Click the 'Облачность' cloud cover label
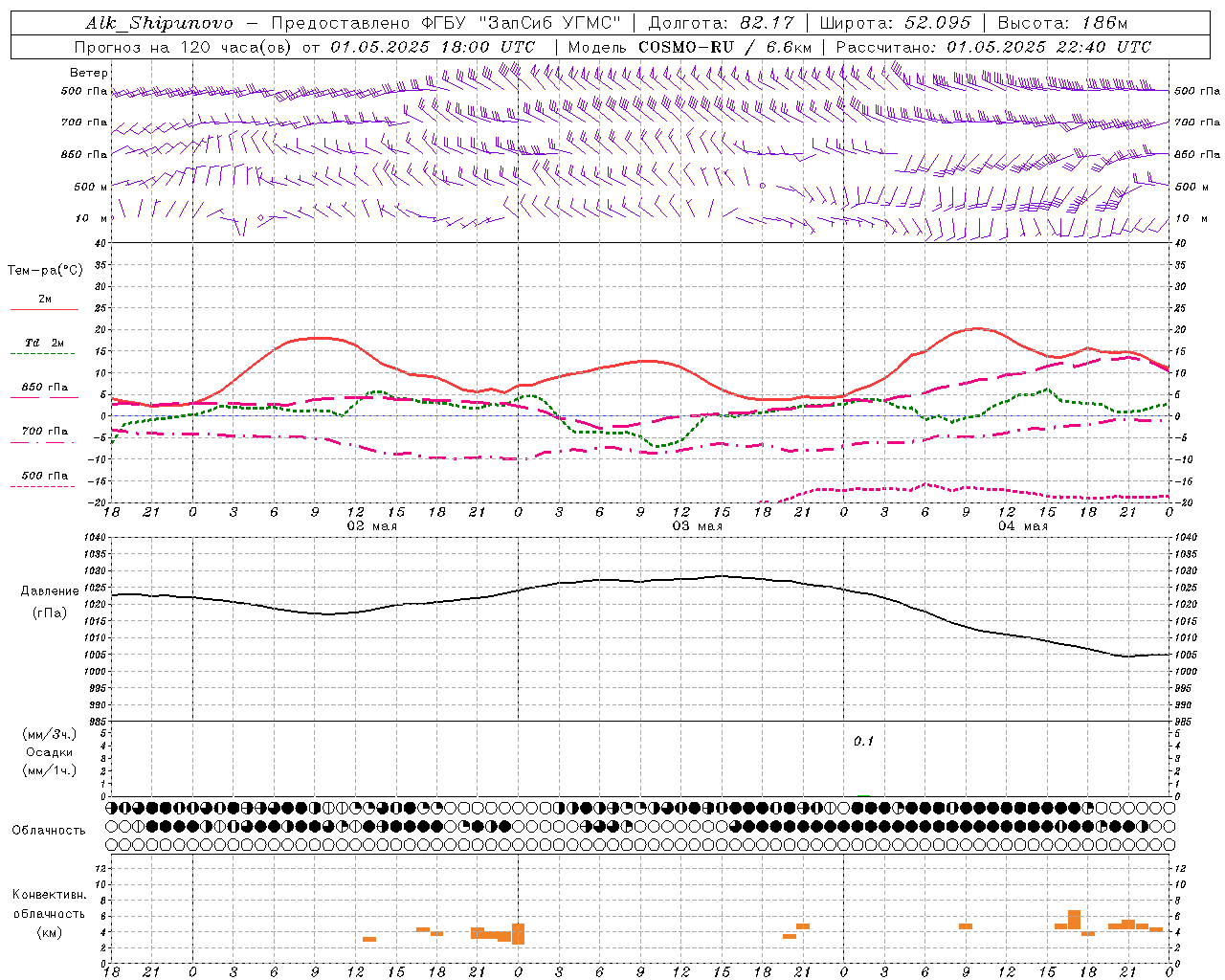Screen dimensions: 1225x980 (49, 831)
